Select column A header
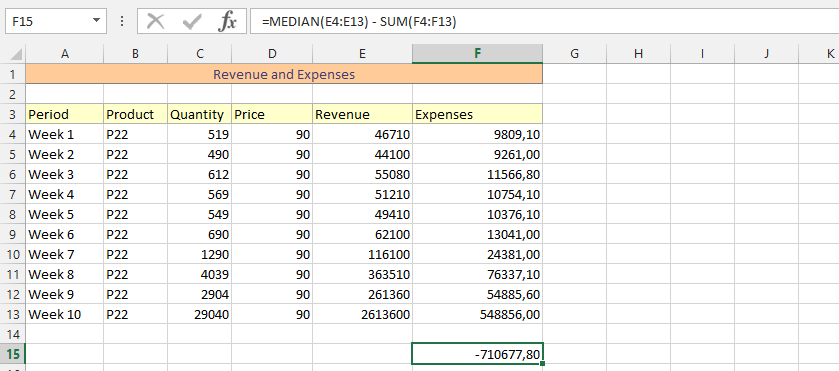Image resolution: width=839 pixels, height=371 pixels. coord(65,54)
